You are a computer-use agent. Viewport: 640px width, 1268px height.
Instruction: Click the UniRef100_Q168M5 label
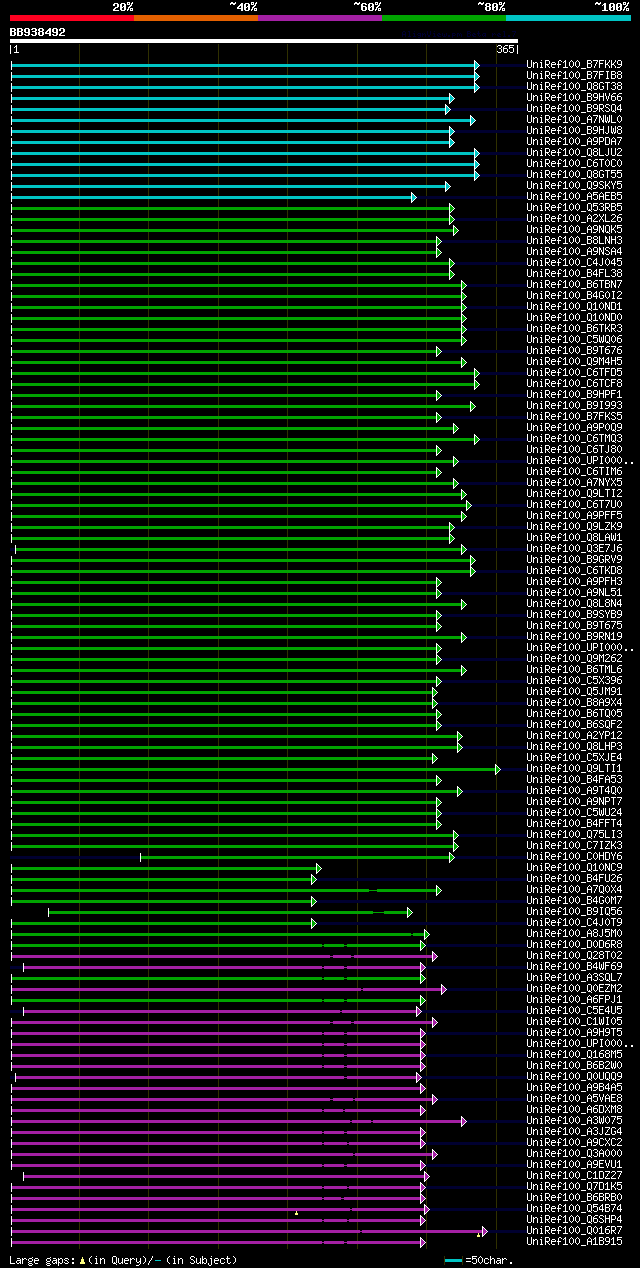pyautogui.click(x=574, y=1055)
